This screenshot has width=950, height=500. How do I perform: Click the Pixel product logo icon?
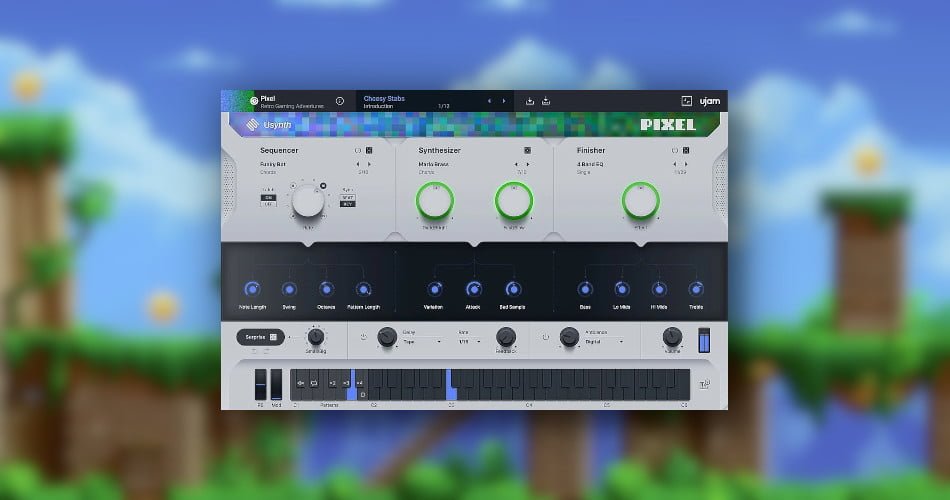click(x=254, y=101)
